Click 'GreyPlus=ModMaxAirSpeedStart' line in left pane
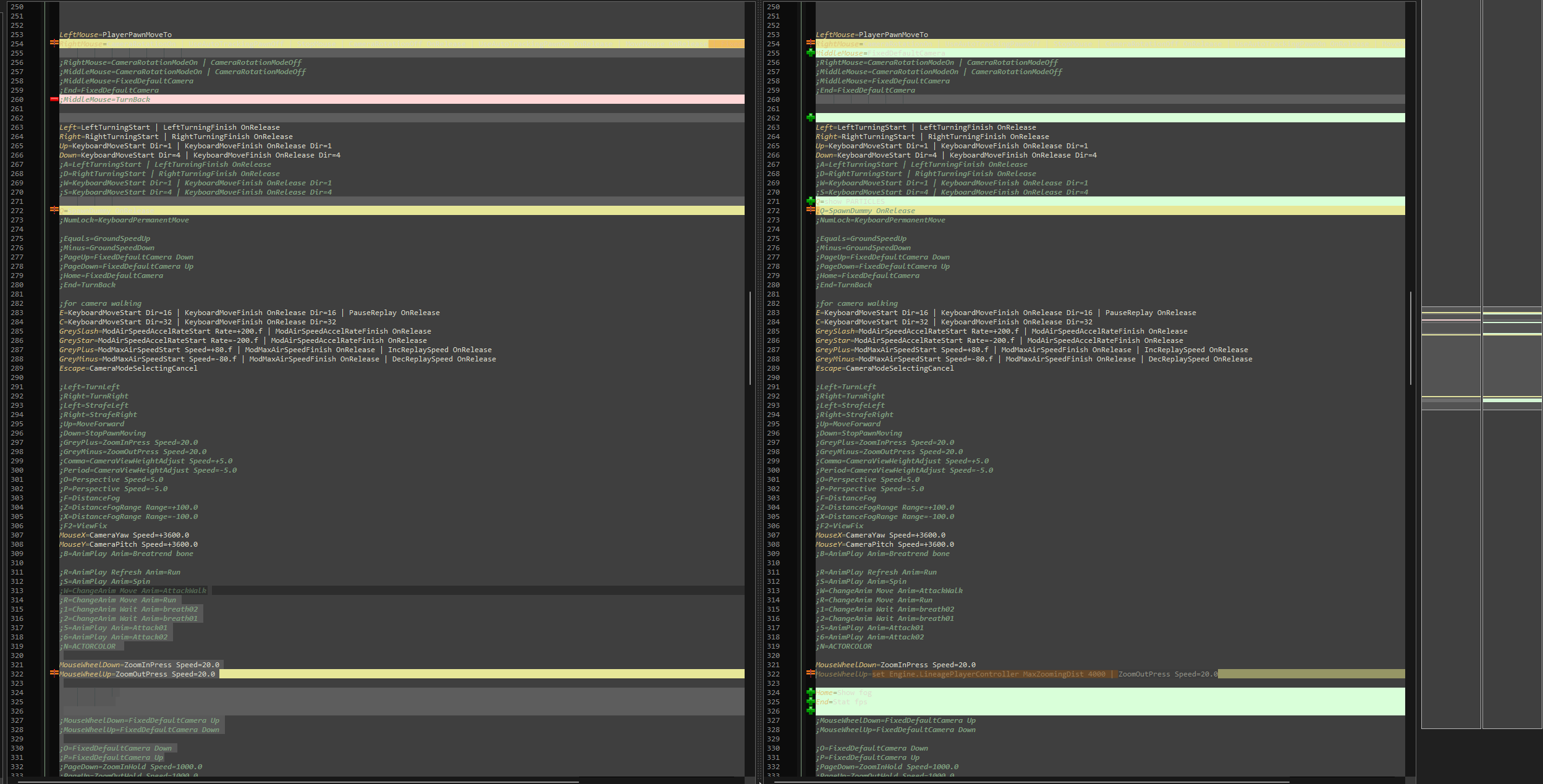 click(x=276, y=350)
